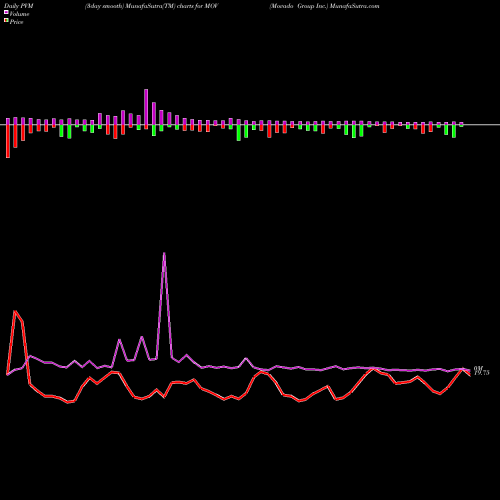Click the red-green Price legend swatch

tap(6, 21)
